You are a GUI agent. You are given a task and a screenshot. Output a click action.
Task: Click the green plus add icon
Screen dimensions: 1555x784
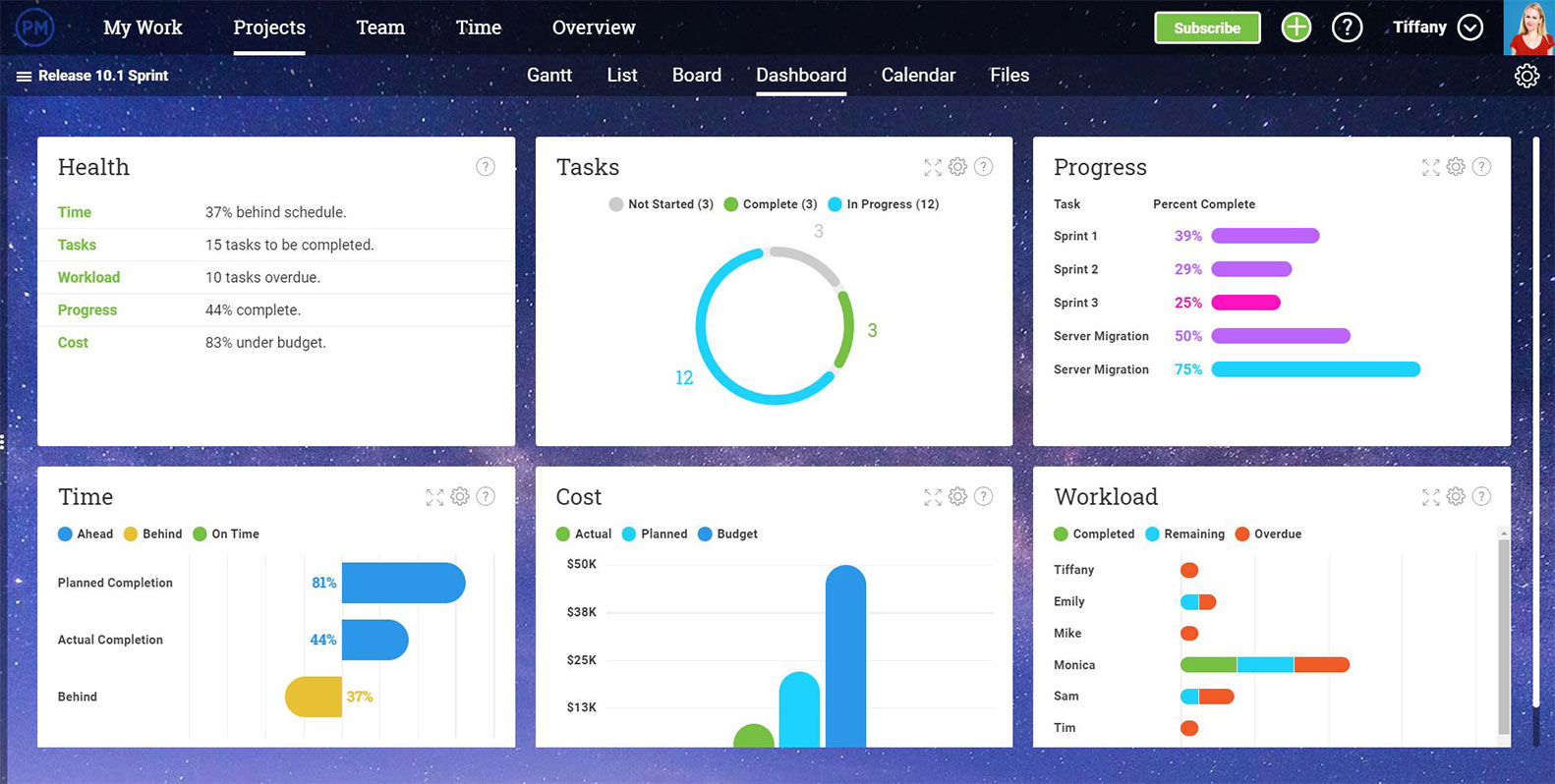(x=1296, y=28)
